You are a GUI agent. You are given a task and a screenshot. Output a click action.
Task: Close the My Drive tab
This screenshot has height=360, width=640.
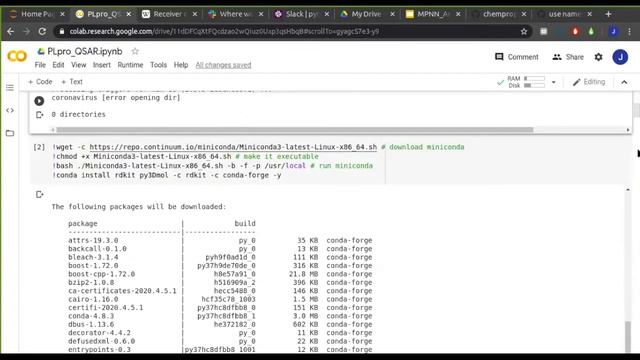tap(392, 14)
